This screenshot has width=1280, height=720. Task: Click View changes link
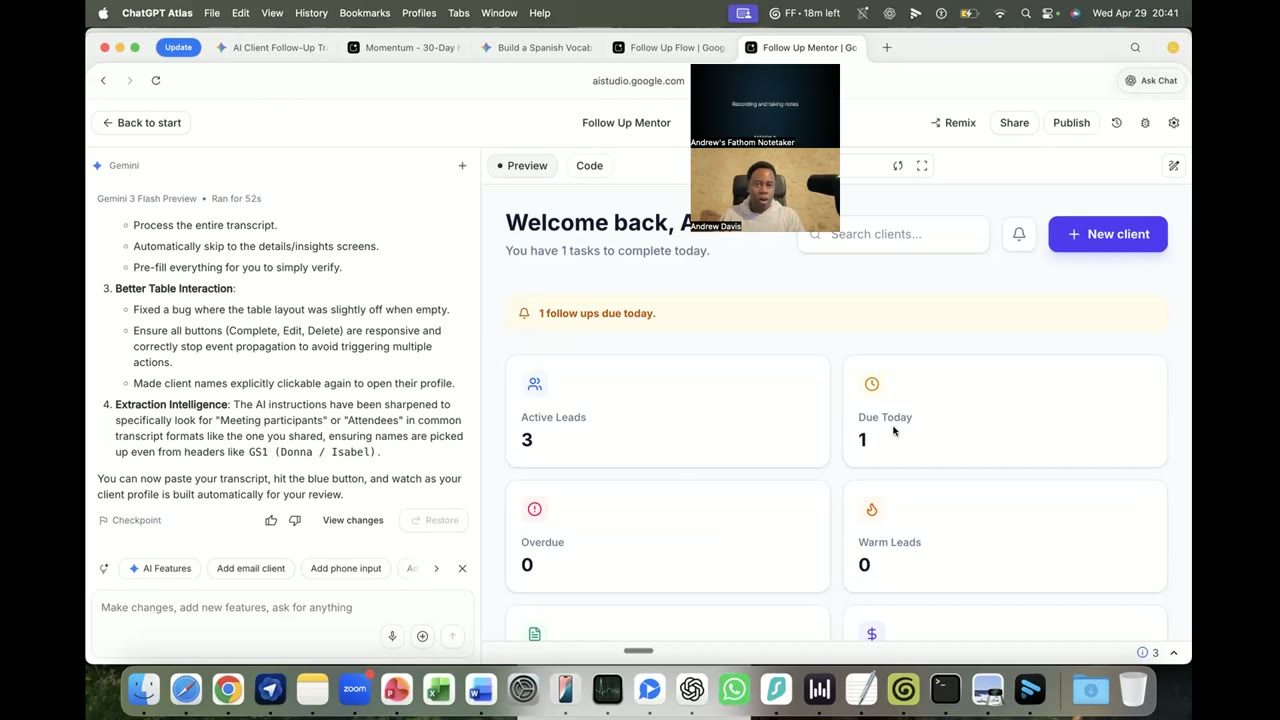353,520
